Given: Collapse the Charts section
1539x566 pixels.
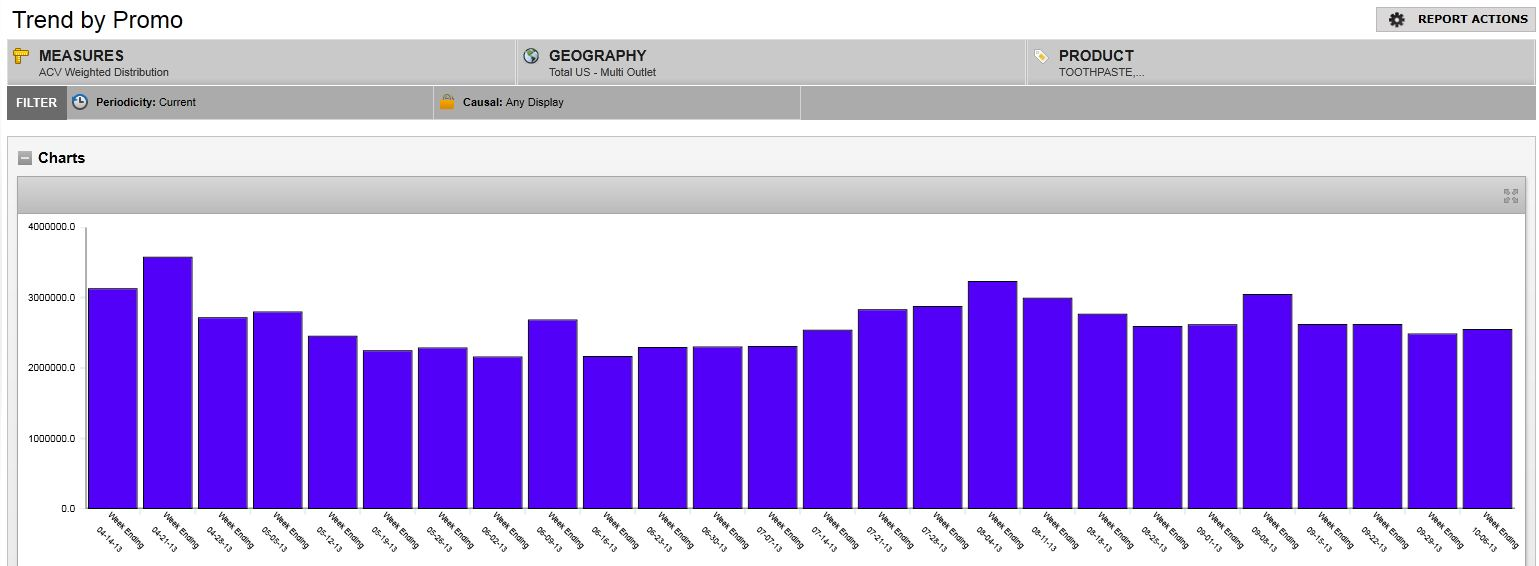Looking at the screenshot, I should pos(25,158).
